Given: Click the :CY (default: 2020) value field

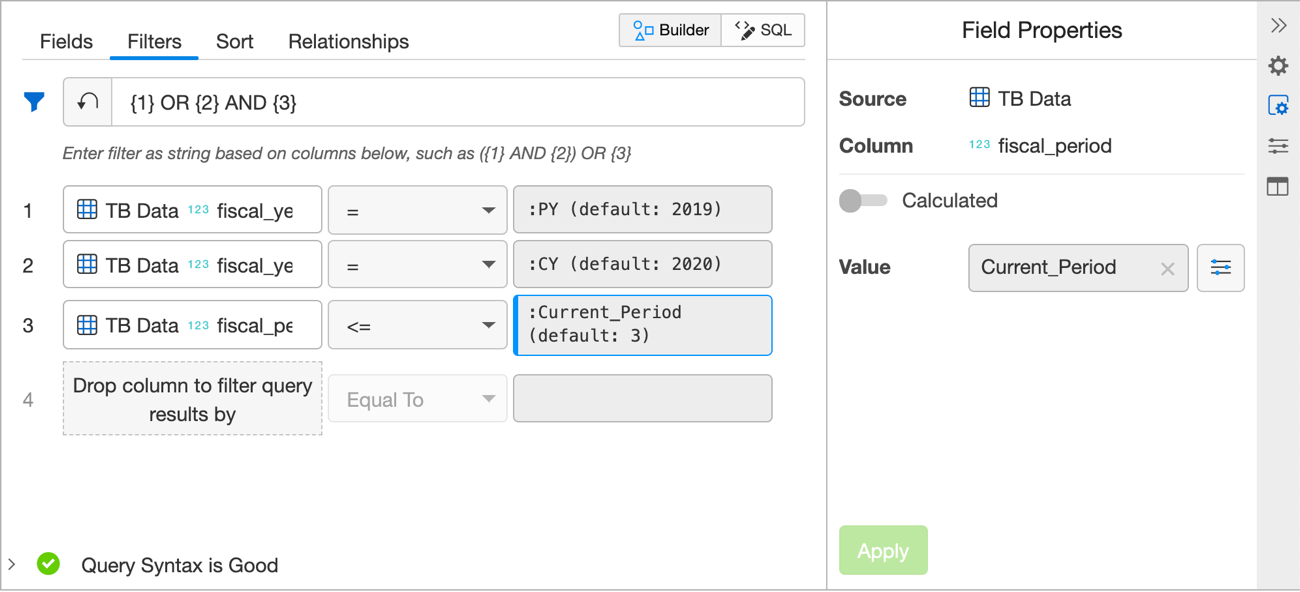Looking at the screenshot, I should tap(643, 265).
